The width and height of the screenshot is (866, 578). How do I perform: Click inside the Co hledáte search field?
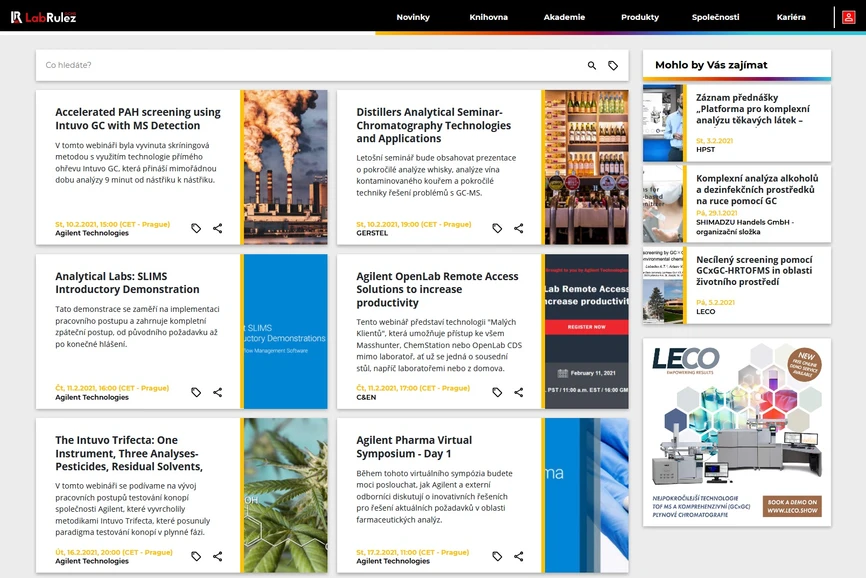pos(200,63)
